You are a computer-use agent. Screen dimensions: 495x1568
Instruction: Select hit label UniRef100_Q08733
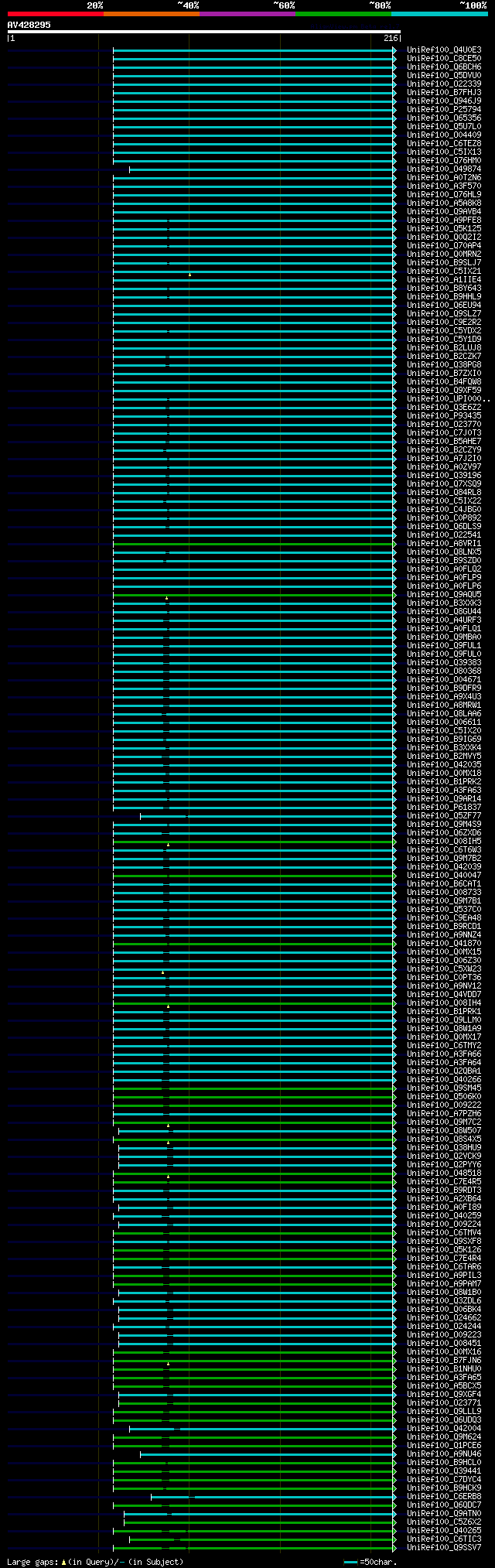[444, 892]
